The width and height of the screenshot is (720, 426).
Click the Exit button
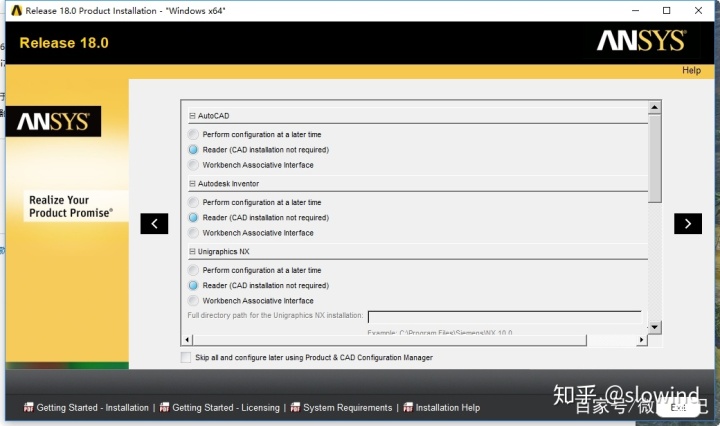point(678,408)
